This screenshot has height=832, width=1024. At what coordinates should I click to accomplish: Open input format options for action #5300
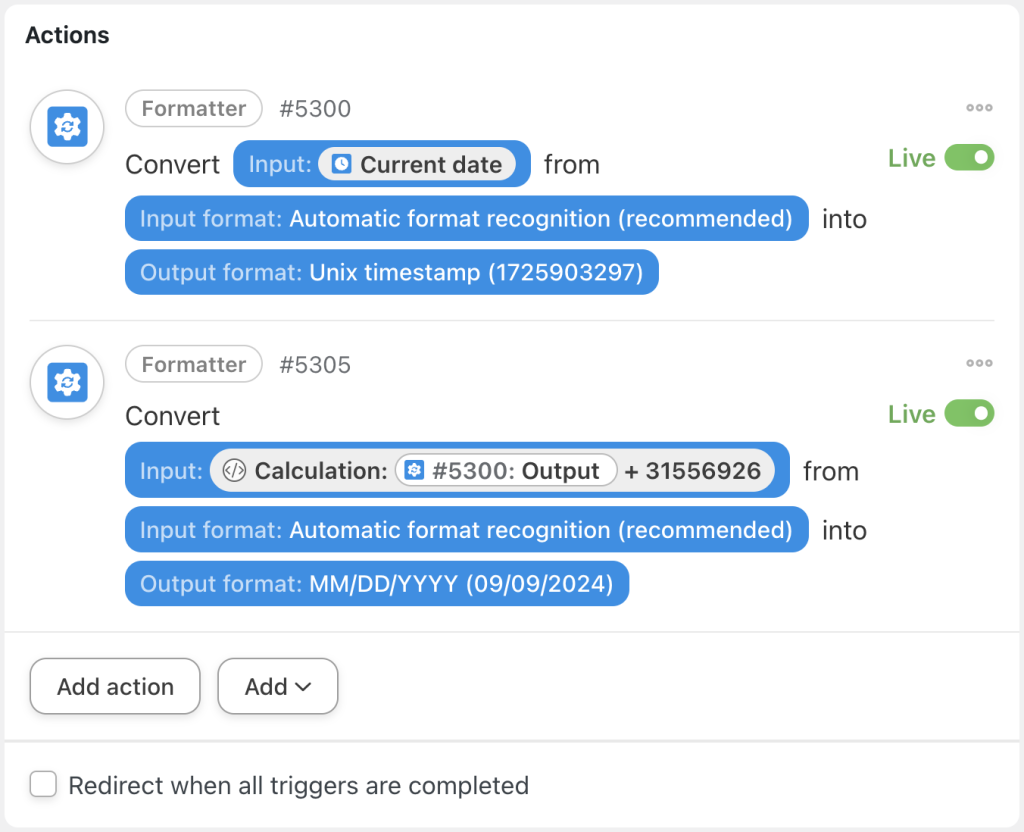tap(466, 218)
